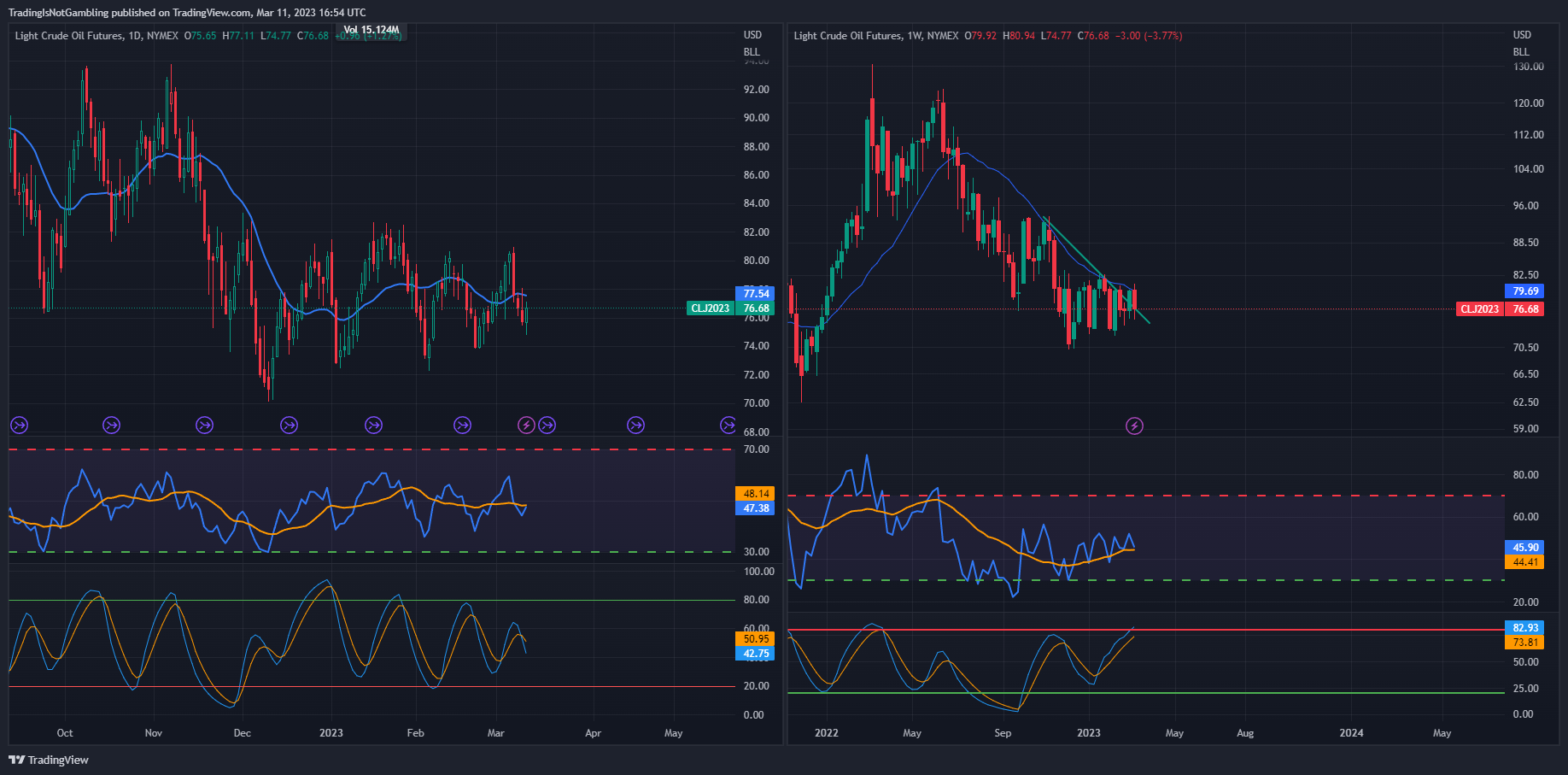This screenshot has height=775, width=1568.
Task: Click the 'Nov' label on the daily time axis
Action: tap(154, 733)
